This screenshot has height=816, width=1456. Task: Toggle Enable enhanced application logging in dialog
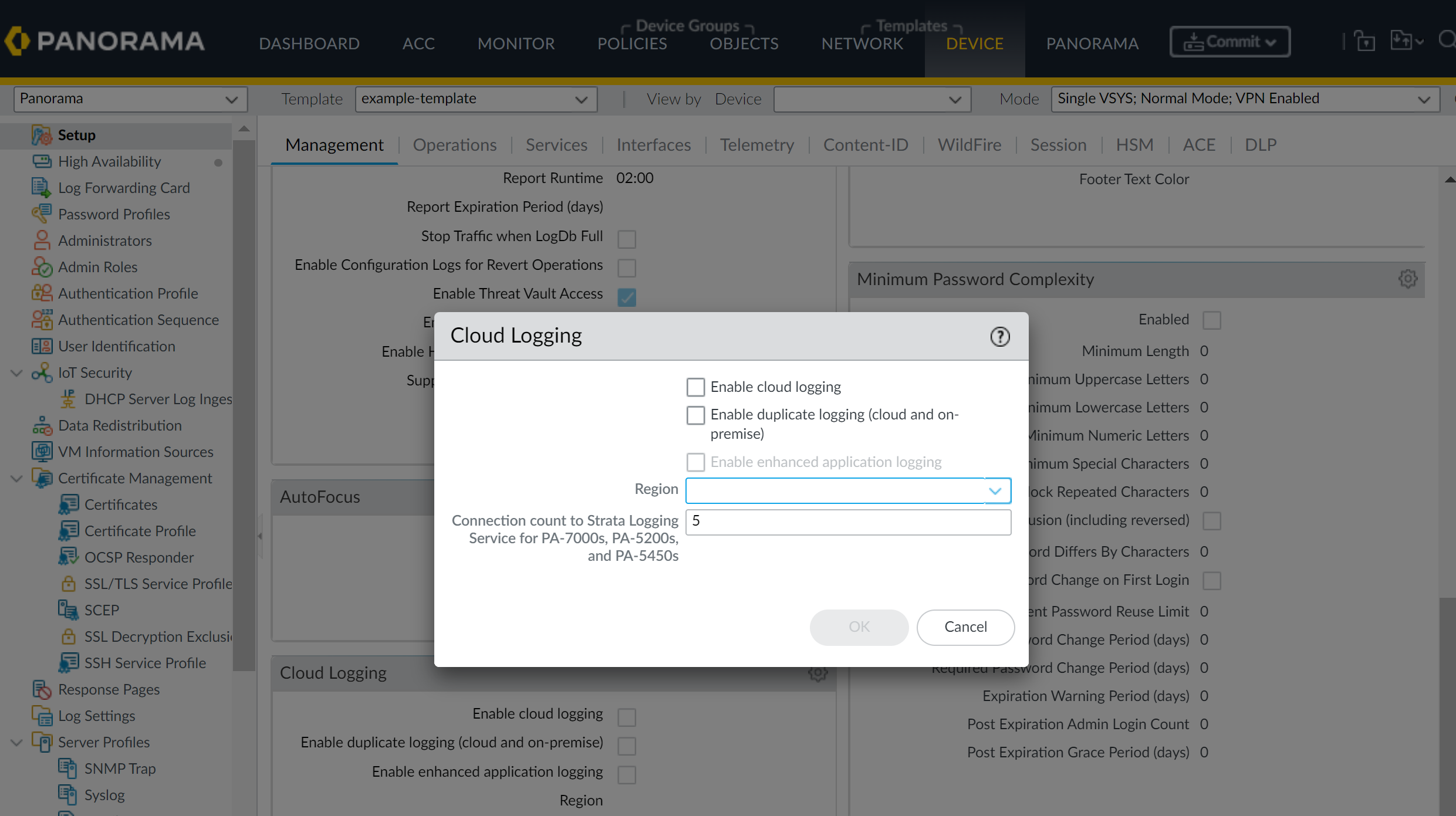[695, 462]
